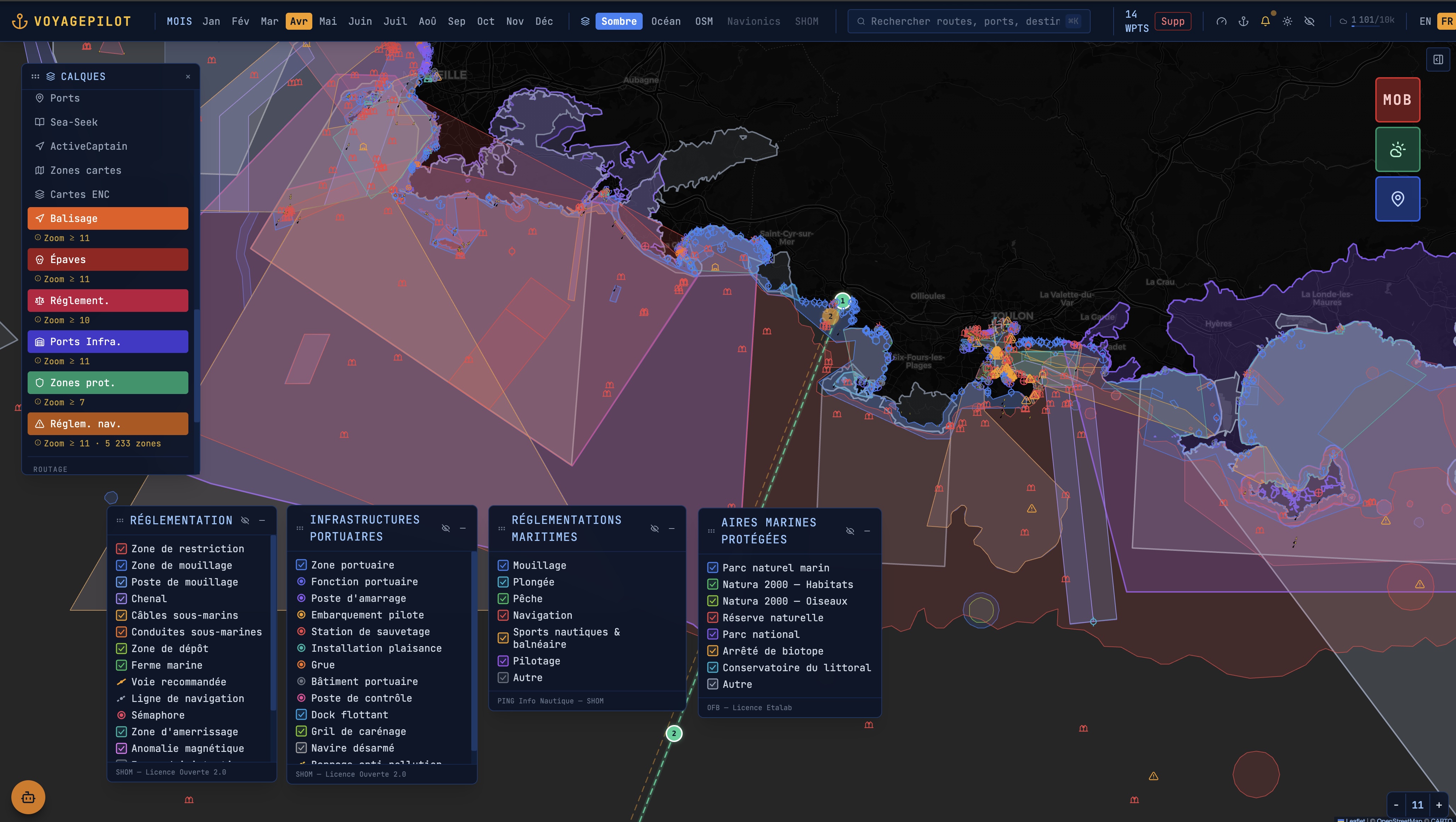This screenshot has height=822, width=1456.
Task: Toggle brightness with the sun icon
Action: (x=1287, y=22)
